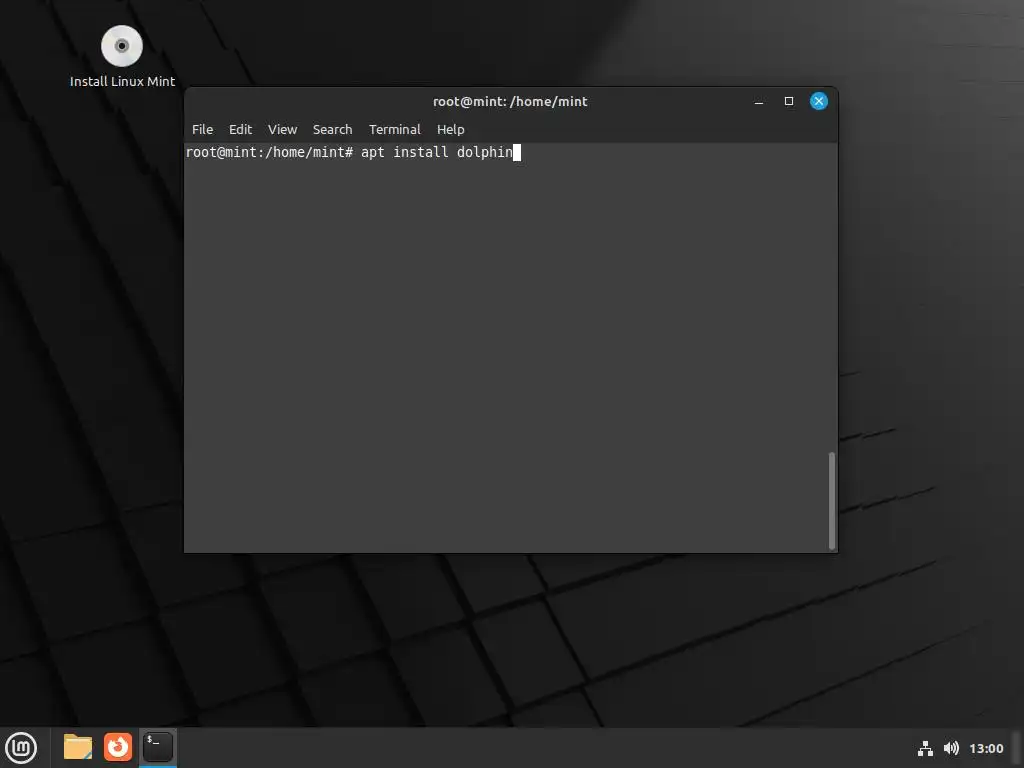Screen dimensions: 1024x768
Task: Open the sound volume tray icon
Action: coord(952,748)
